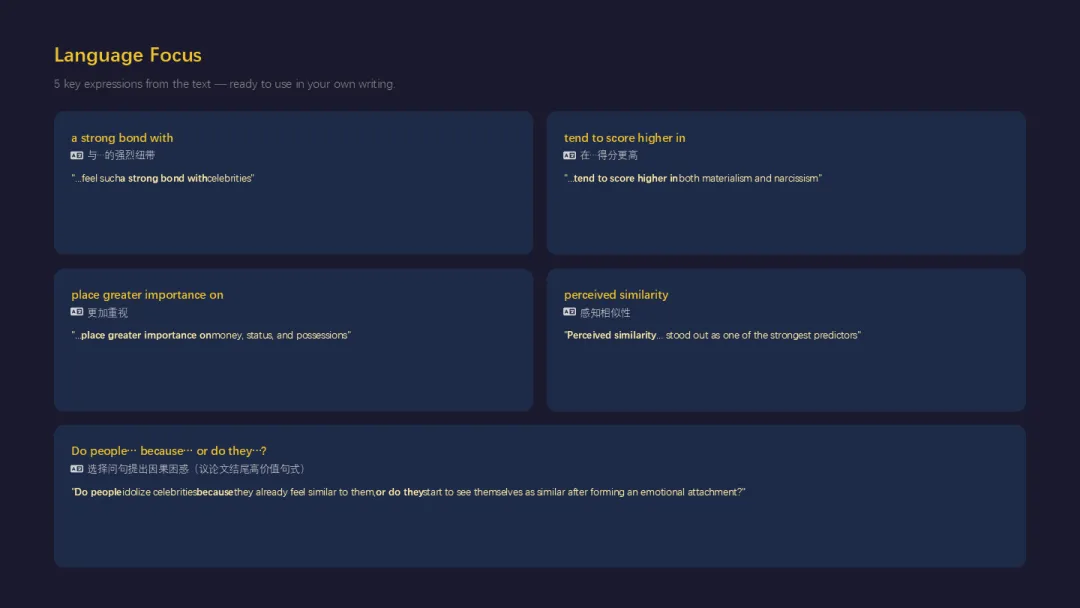Click translation icon under 'tend to score higher in'
Image resolution: width=1080 pixels, height=608 pixels.
tap(569, 156)
